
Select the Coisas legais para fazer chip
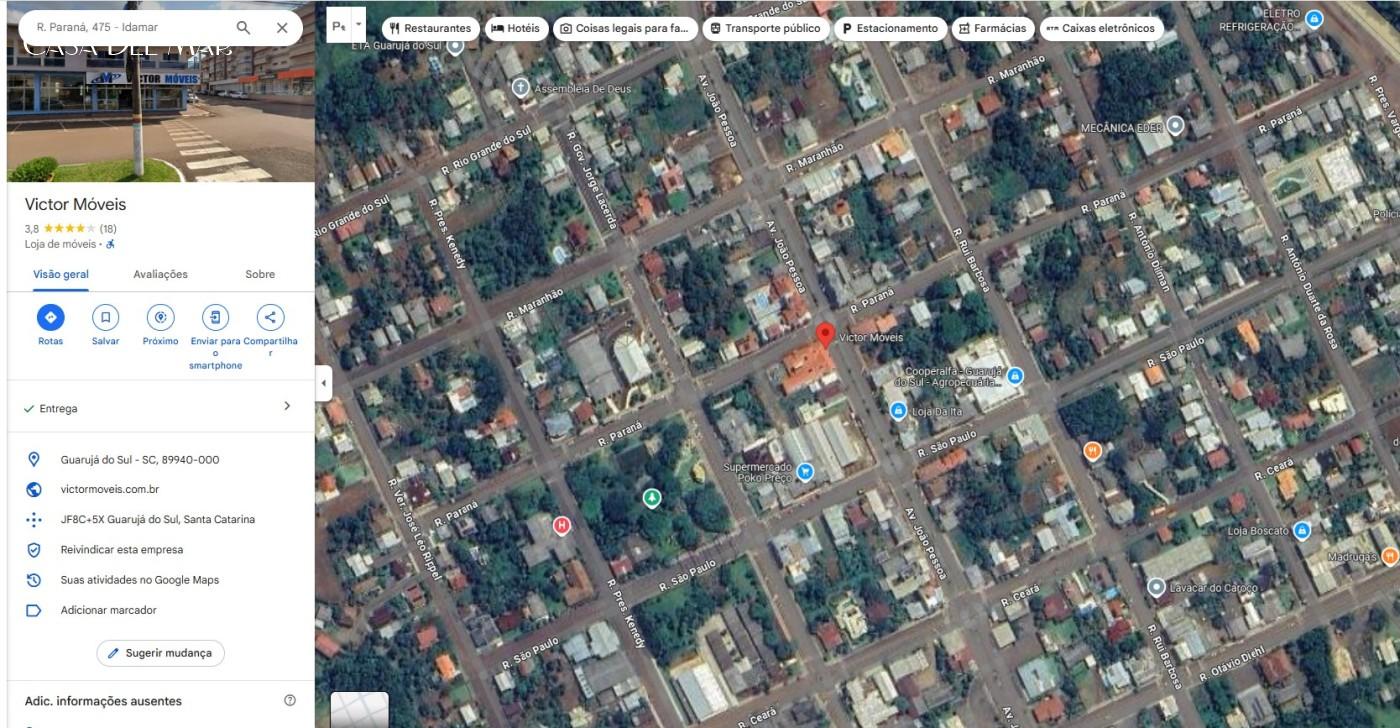(x=625, y=28)
